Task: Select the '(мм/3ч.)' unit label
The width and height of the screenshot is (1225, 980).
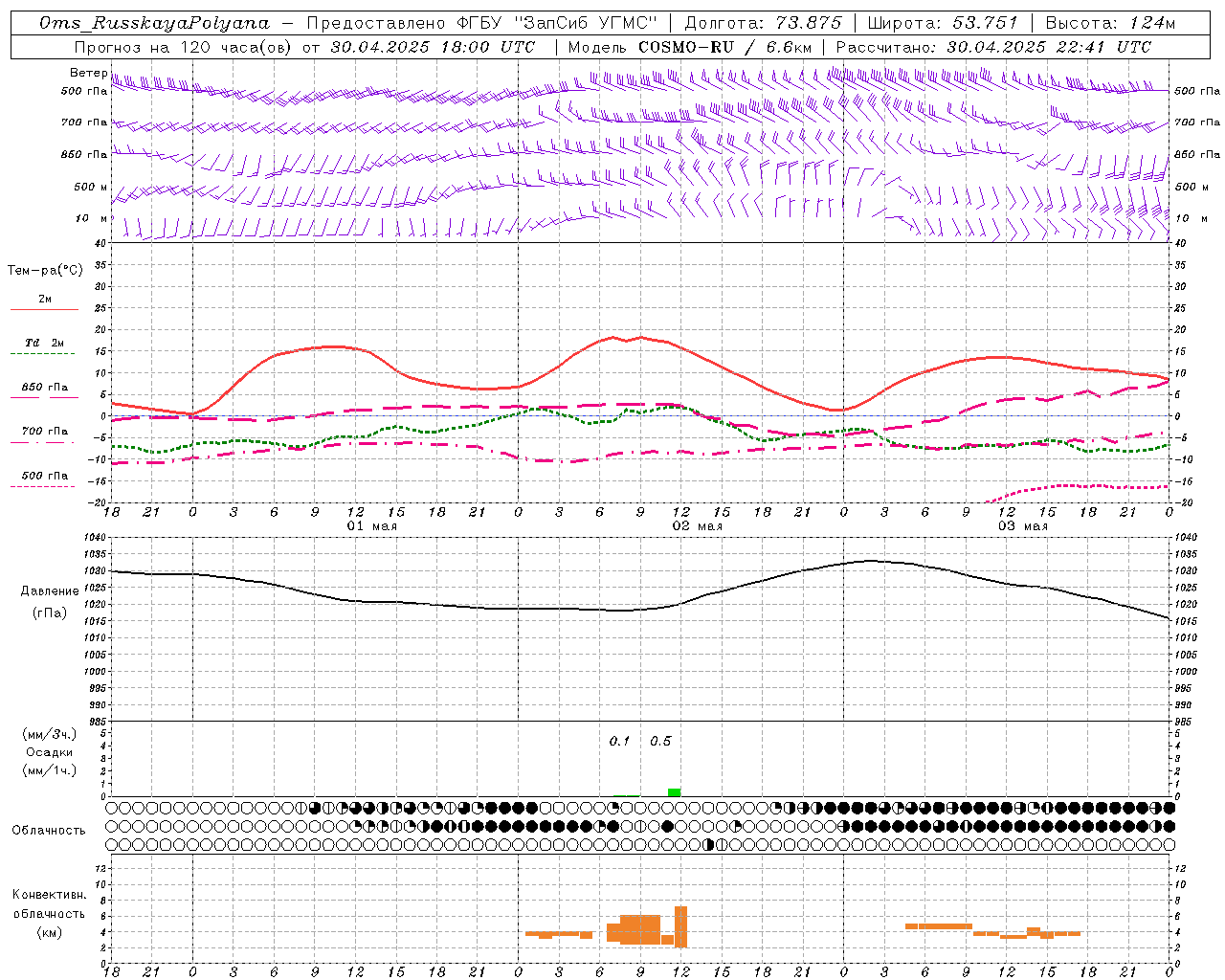Action: [x=49, y=734]
